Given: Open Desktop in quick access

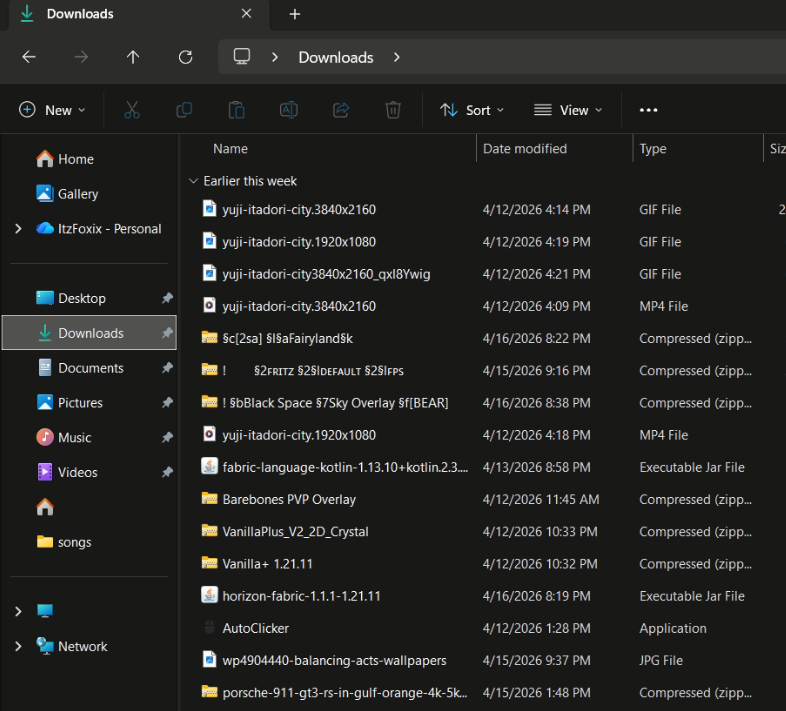Looking at the screenshot, I should tap(71, 298).
